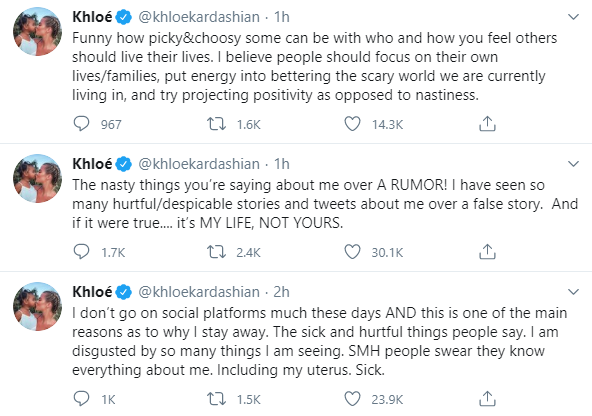
Task: Like the tweet with 14.3K likes
Action: [352, 123]
